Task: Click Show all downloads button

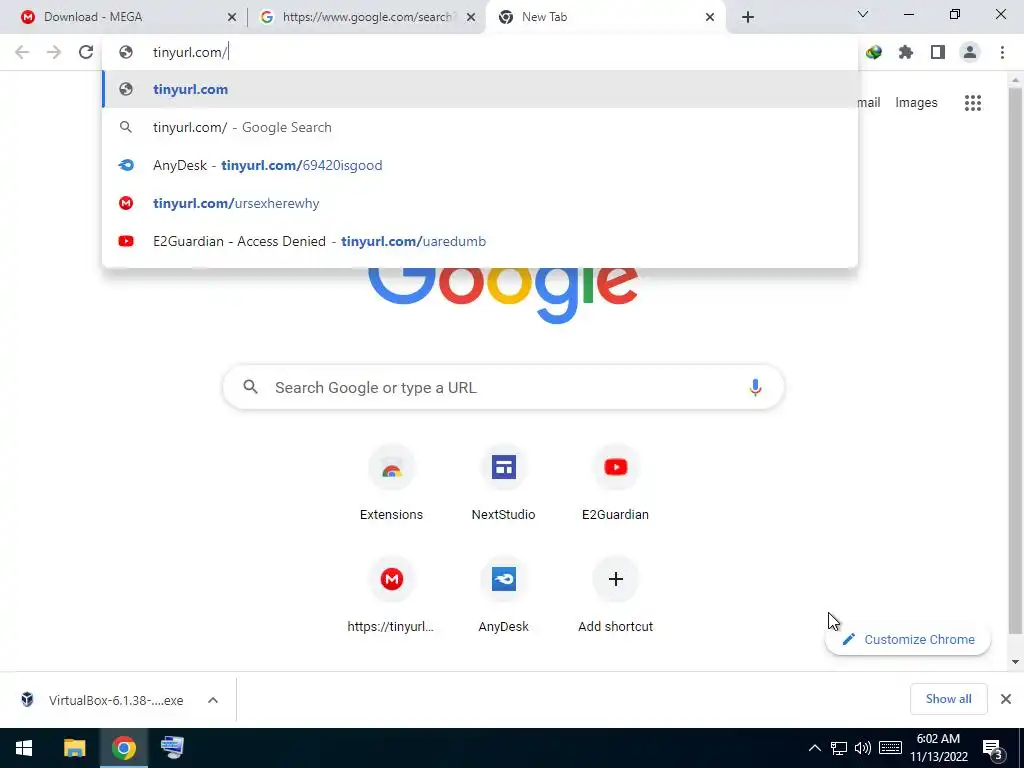Action: [x=948, y=699]
